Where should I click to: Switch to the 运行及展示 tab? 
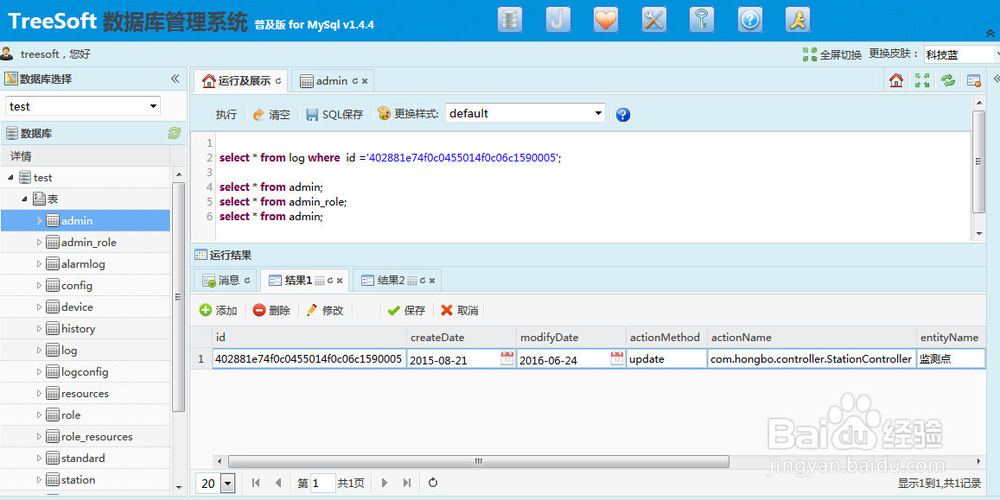point(241,81)
